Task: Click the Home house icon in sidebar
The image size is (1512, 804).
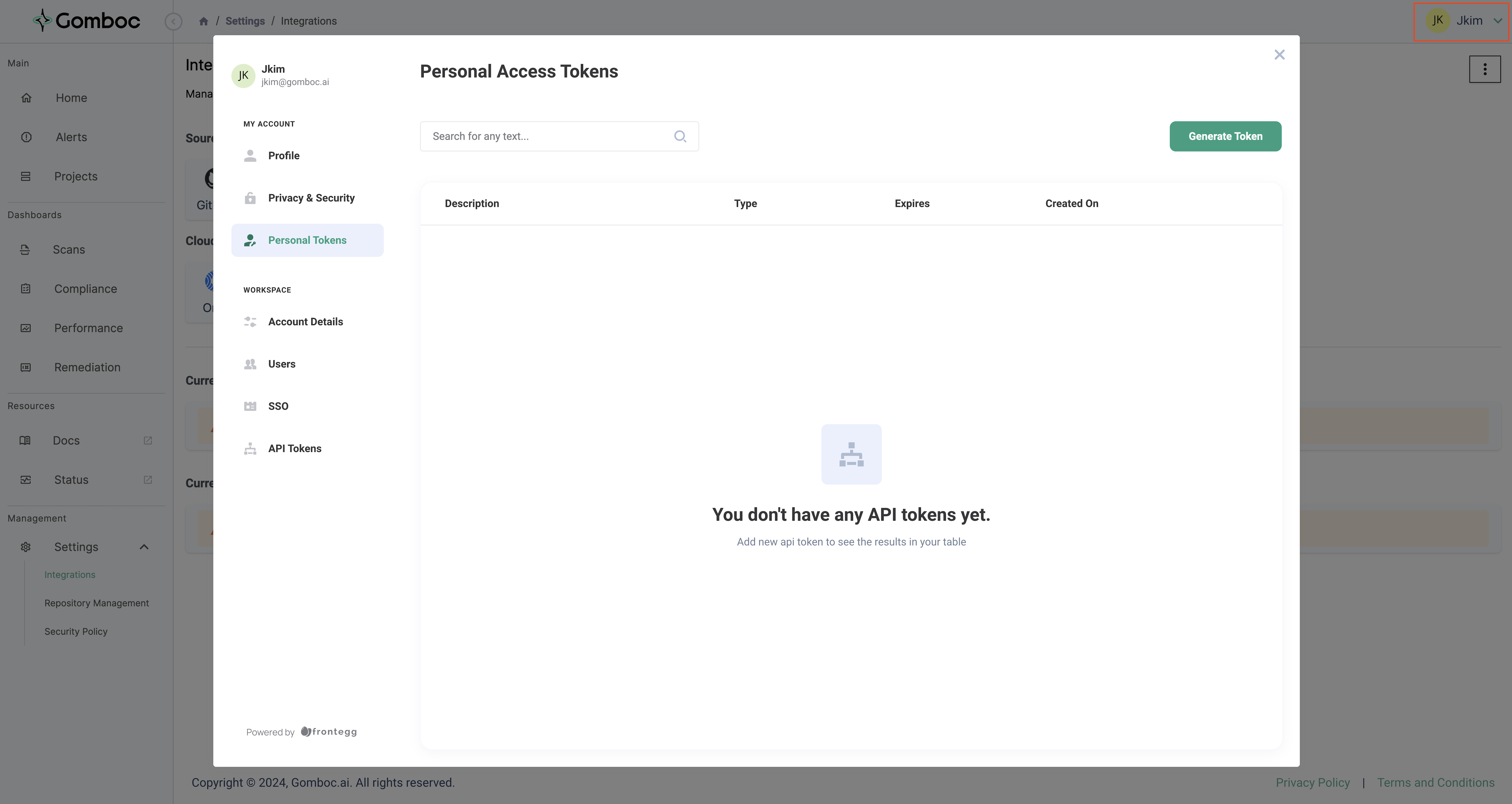Action: [x=26, y=98]
